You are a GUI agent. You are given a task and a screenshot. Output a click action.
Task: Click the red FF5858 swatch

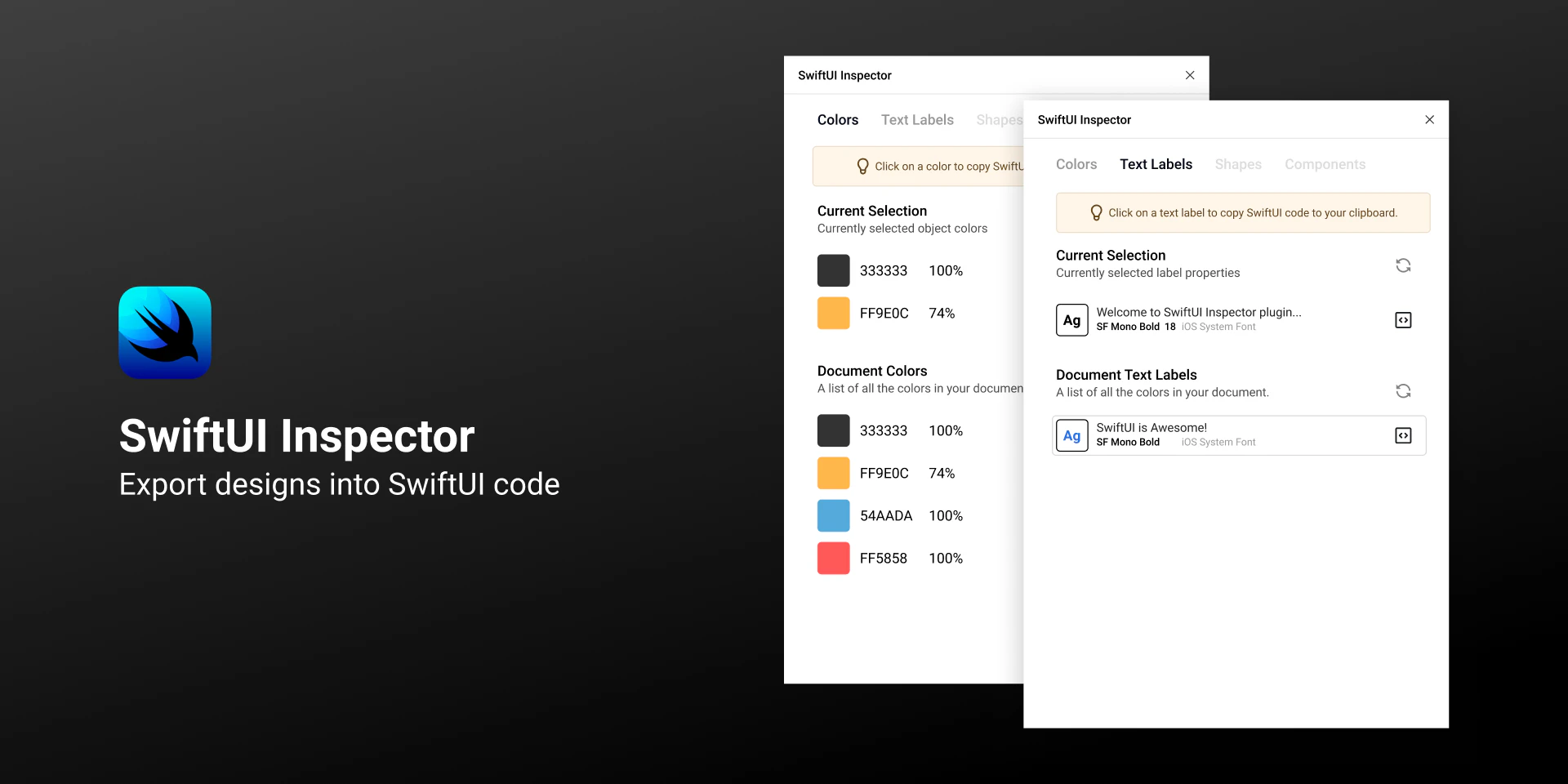(832, 558)
